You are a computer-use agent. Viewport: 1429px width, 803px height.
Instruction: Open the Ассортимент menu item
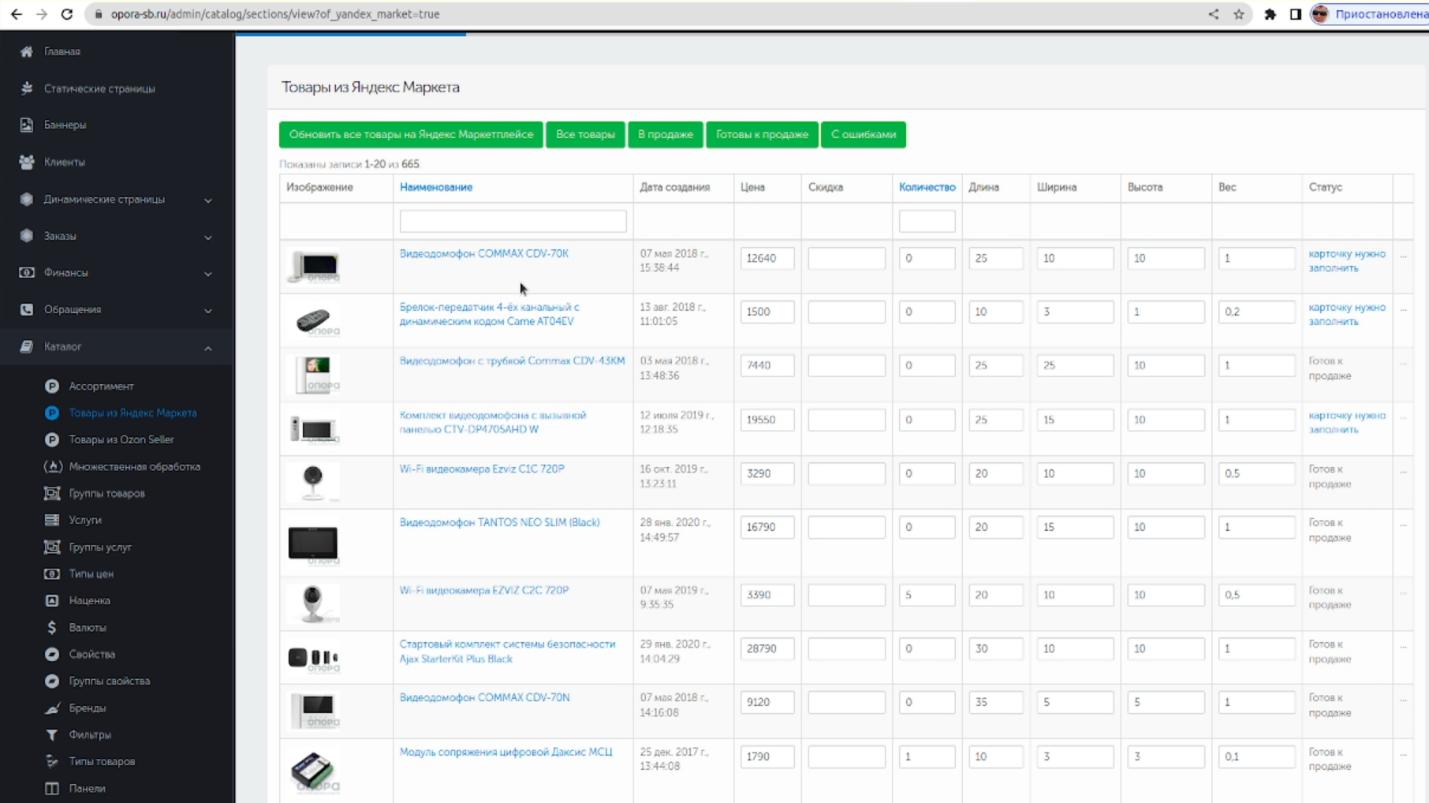101,386
